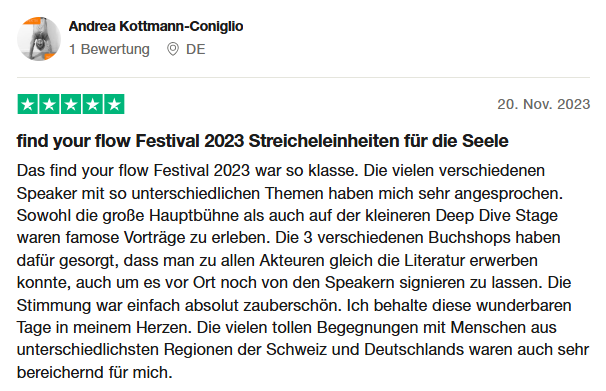
Task: Open Andrea Kottmann-Coniglio's profile avatar
Action: (x=39, y=39)
